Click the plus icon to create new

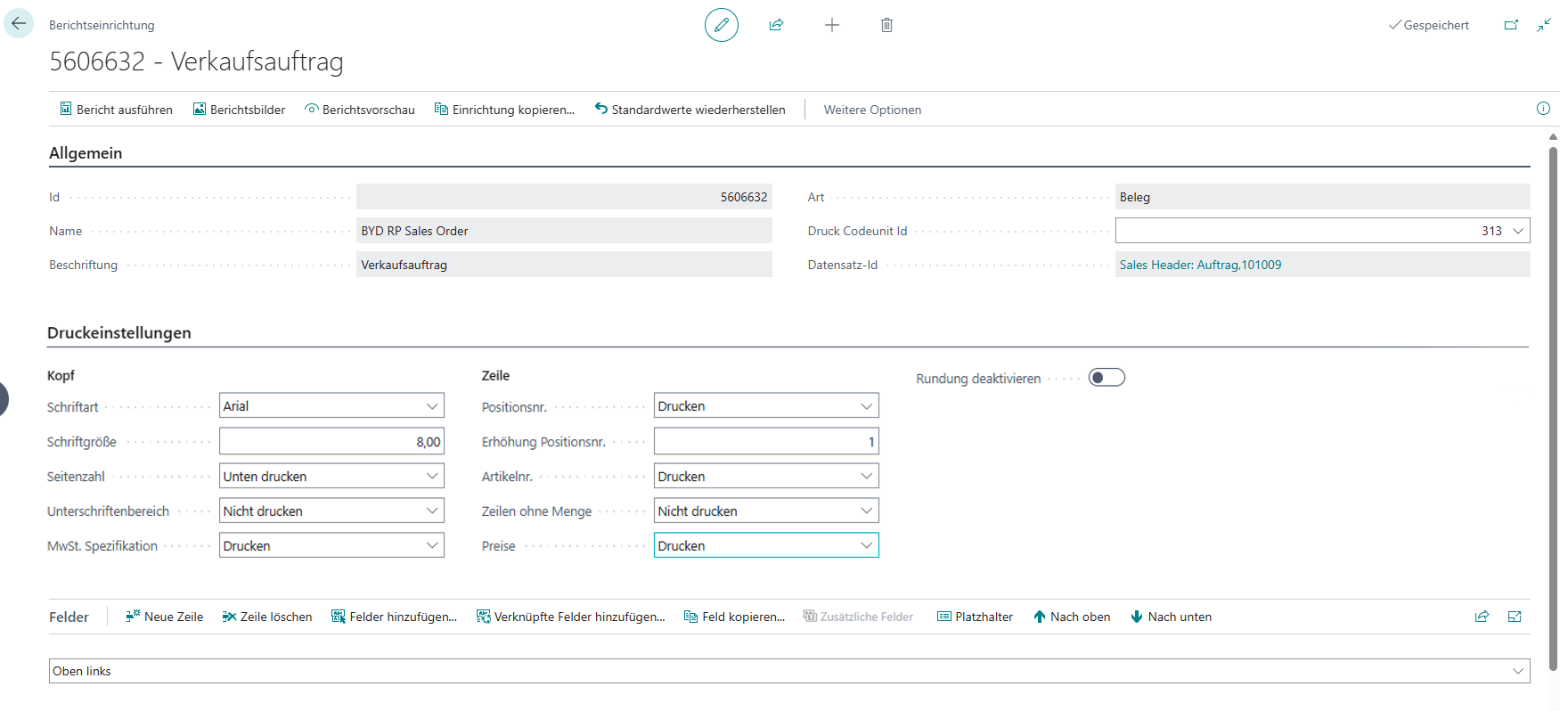tap(831, 25)
